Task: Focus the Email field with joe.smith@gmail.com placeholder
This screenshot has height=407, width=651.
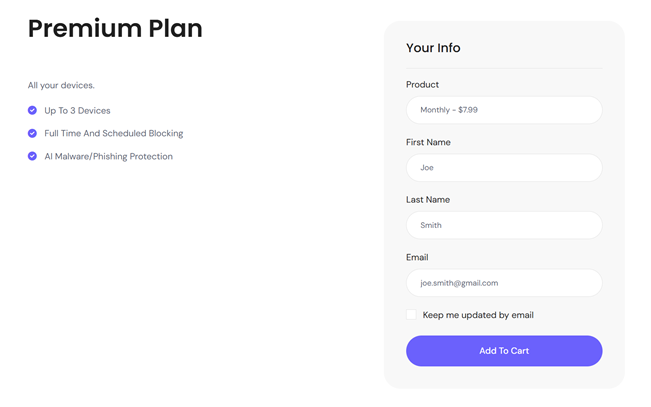Action: pos(504,283)
